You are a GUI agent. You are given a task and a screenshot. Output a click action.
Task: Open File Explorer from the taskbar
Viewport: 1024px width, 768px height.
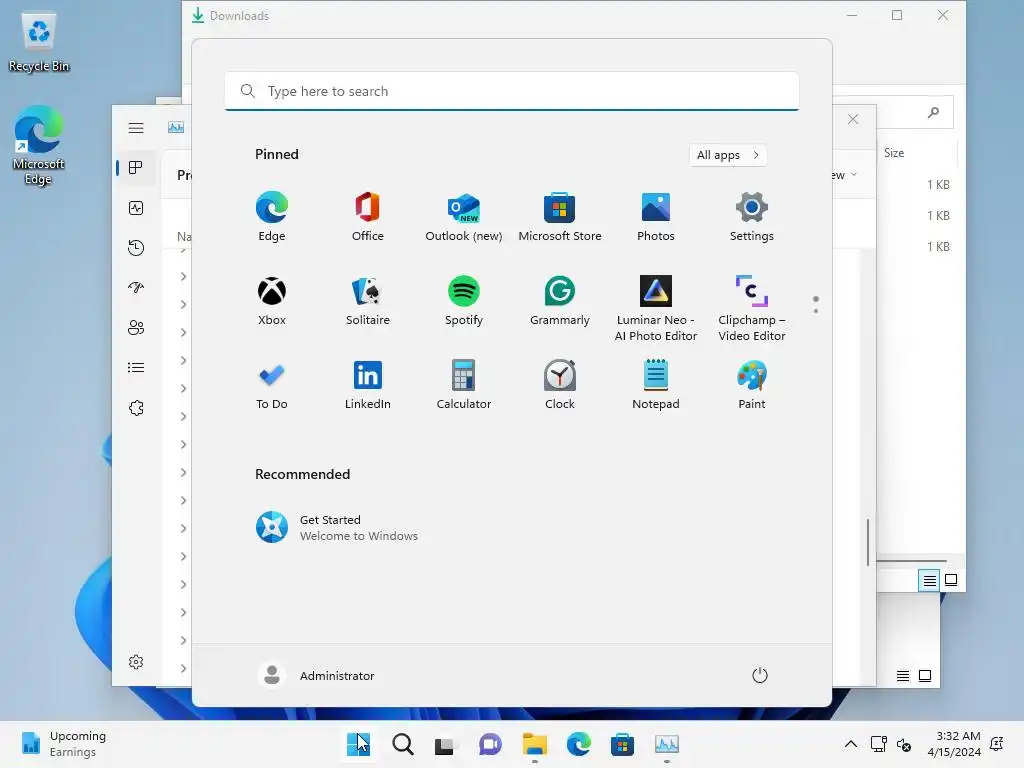tap(534, 744)
